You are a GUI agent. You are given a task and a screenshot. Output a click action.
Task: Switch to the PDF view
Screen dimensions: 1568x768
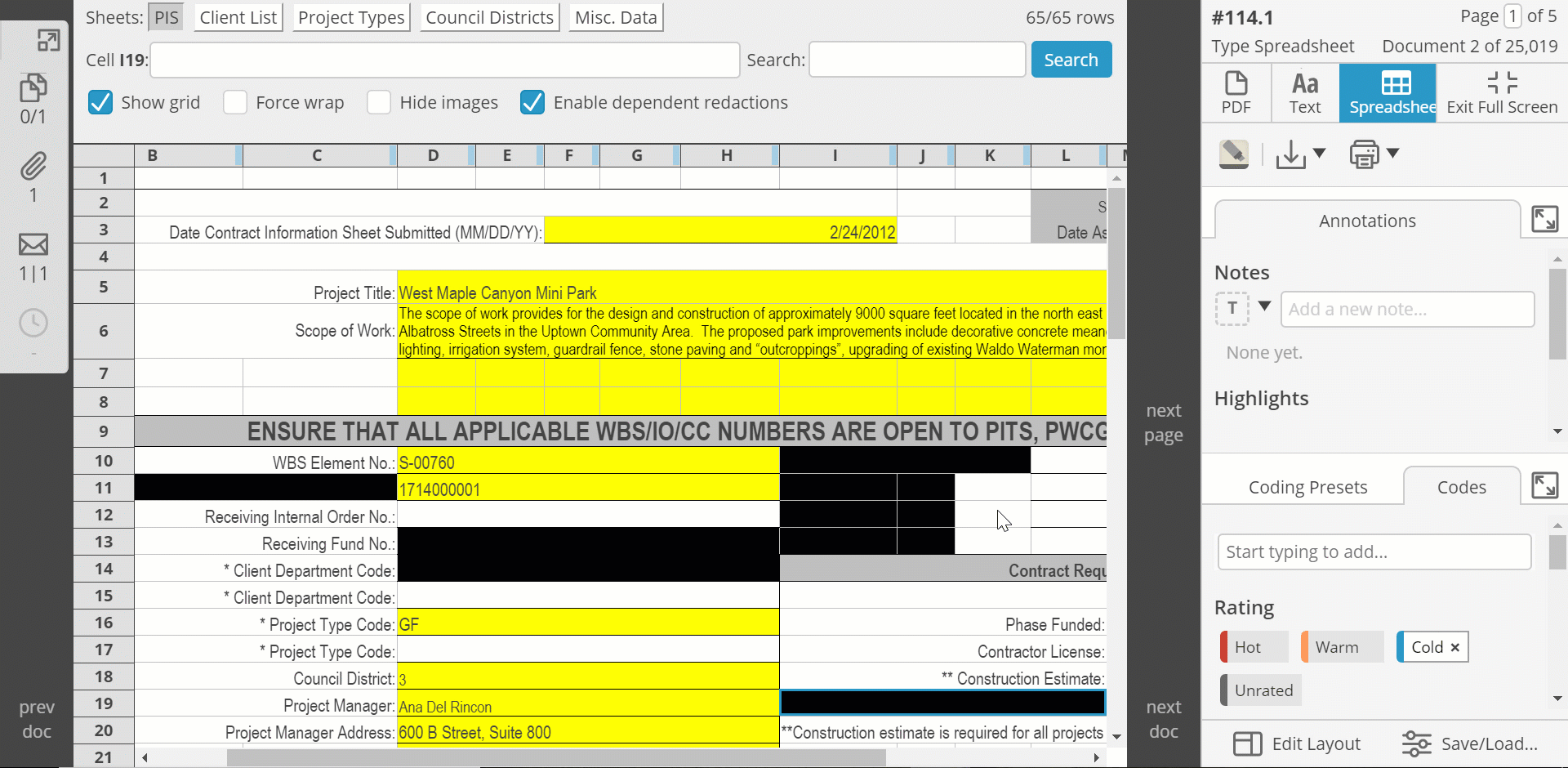point(1236,92)
